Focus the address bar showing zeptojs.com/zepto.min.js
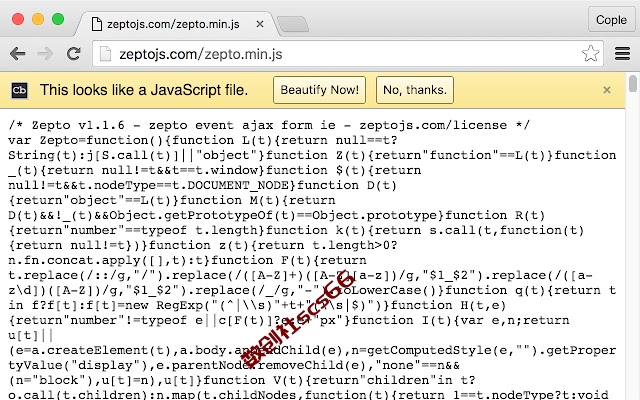 347,54
